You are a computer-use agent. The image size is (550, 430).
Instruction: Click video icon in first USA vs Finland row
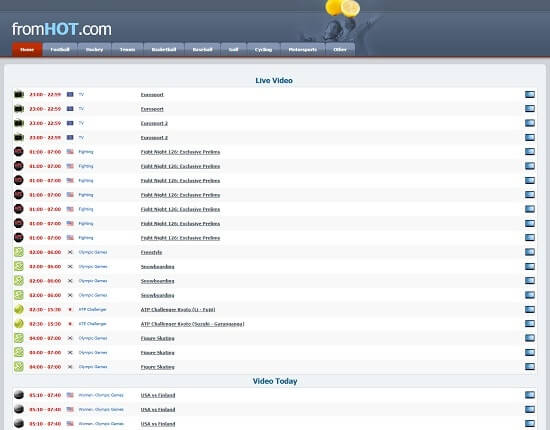[530, 395]
